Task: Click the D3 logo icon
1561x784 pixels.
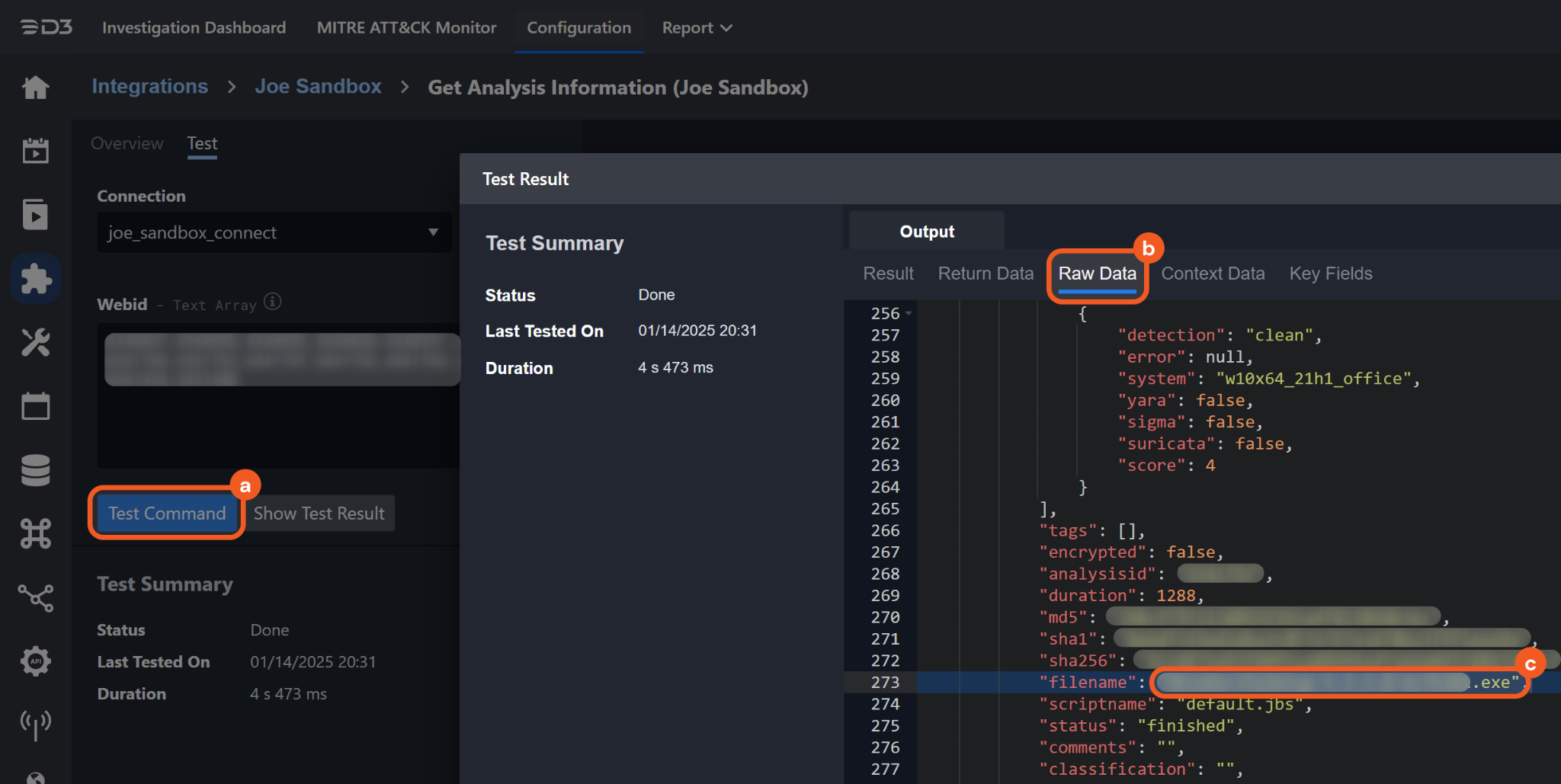Action: click(46, 27)
